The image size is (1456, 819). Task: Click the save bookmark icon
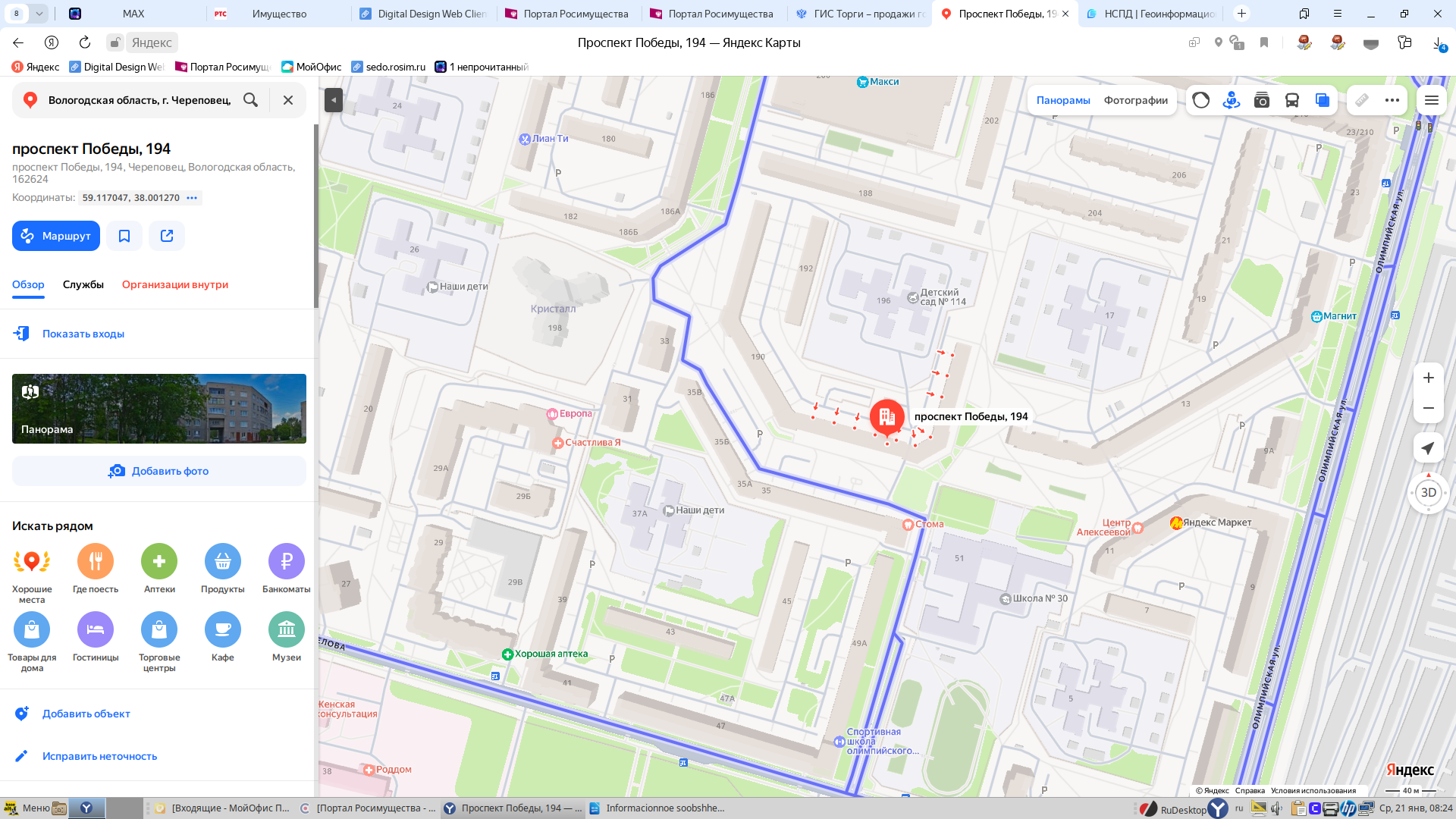click(124, 236)
